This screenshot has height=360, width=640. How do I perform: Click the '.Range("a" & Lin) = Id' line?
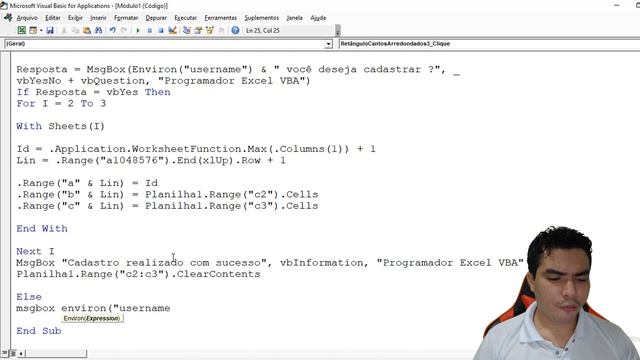(87, 183)
